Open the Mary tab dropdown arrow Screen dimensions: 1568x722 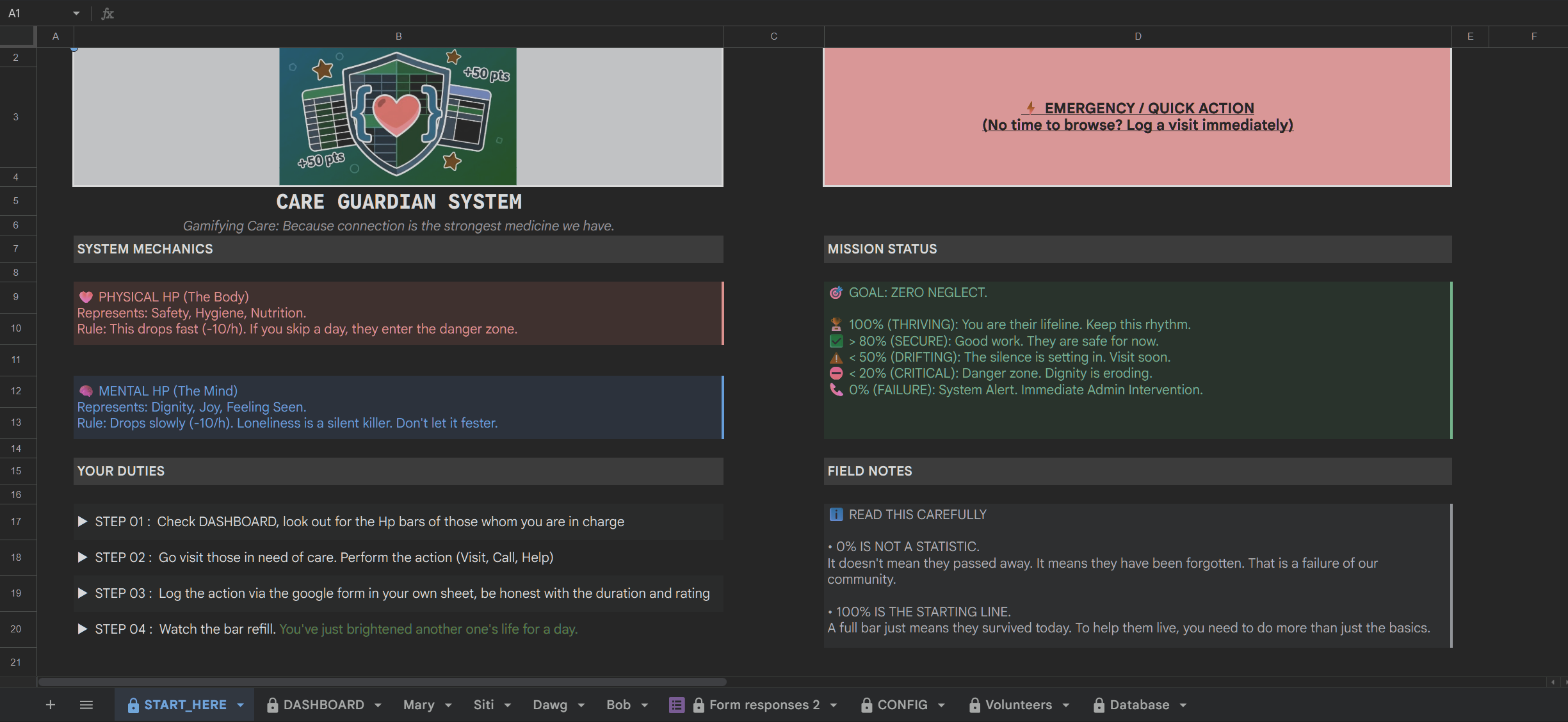[x=448, y=705]
